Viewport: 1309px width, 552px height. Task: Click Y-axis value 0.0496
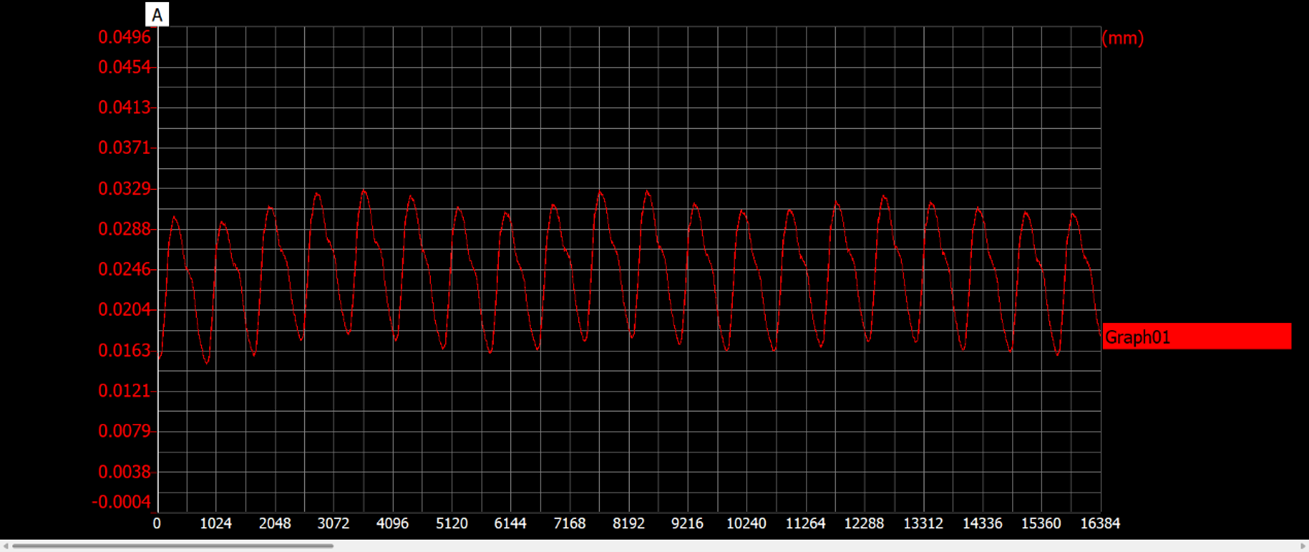pos(124,37)
